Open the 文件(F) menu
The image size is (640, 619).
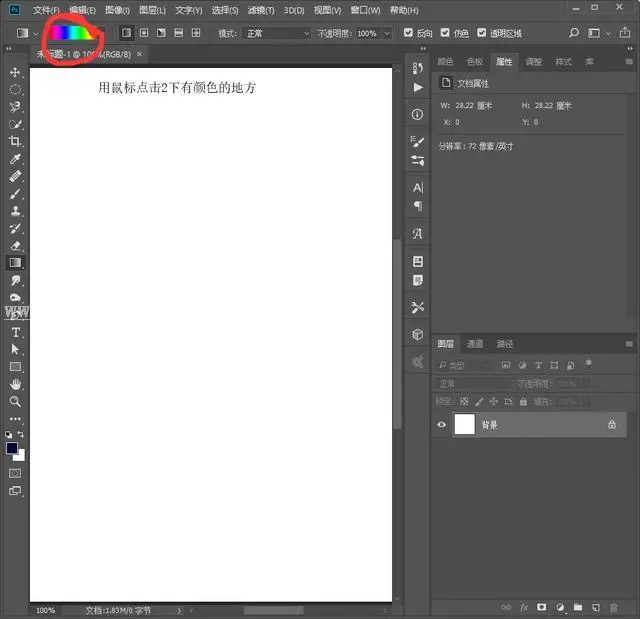click(x=46, y=10)
